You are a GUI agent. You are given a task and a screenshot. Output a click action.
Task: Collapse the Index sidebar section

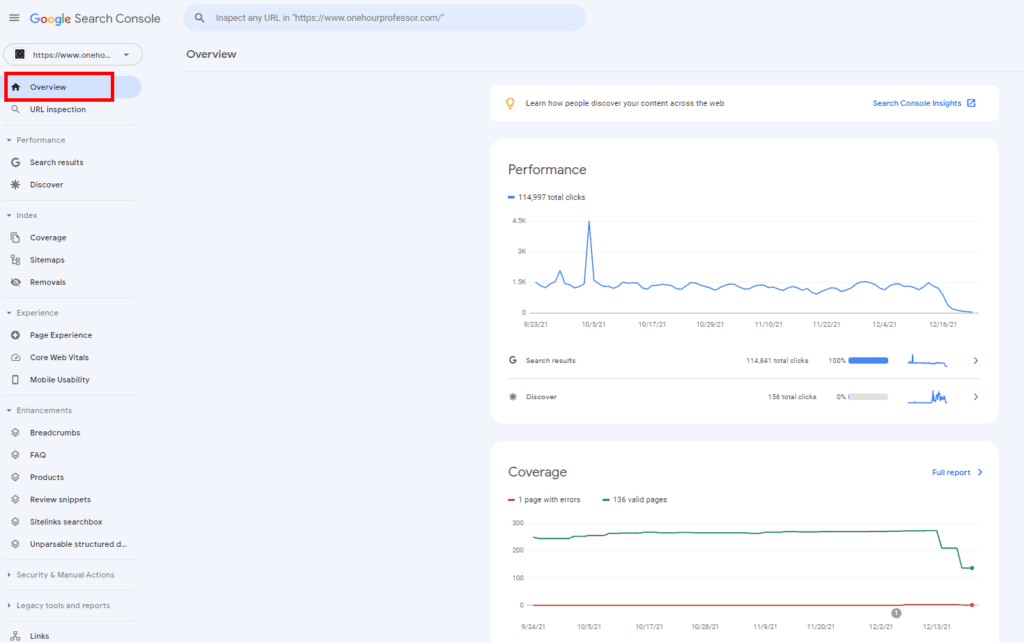click(x=9, y=215)
